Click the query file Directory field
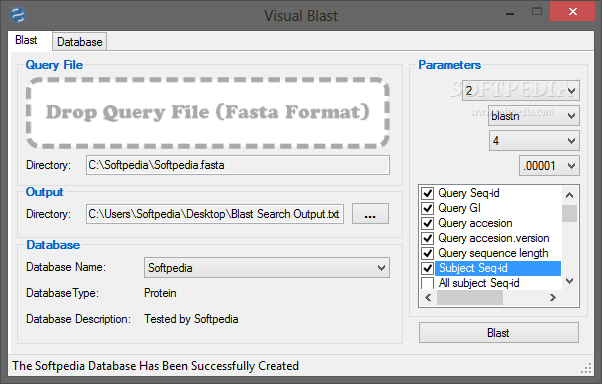Viewport: 602px width, 384px height. [x=238, y=165]
